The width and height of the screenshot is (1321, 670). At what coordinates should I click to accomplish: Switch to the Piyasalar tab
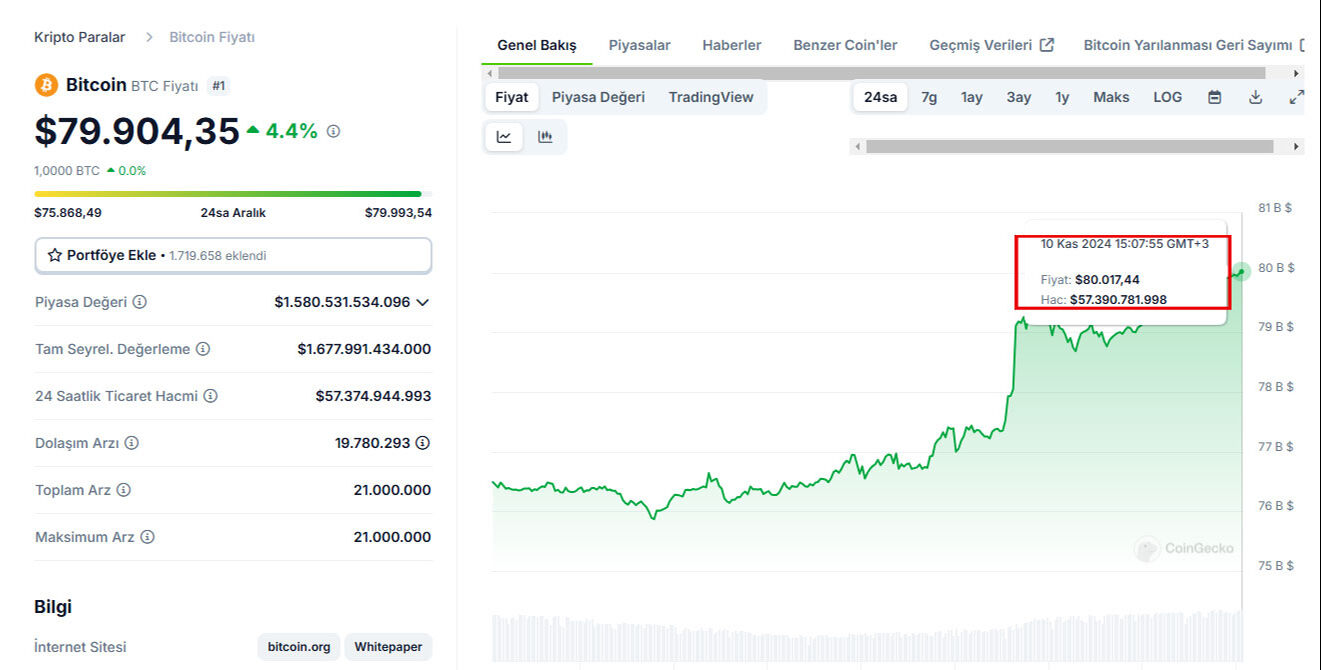coord(639,45)
